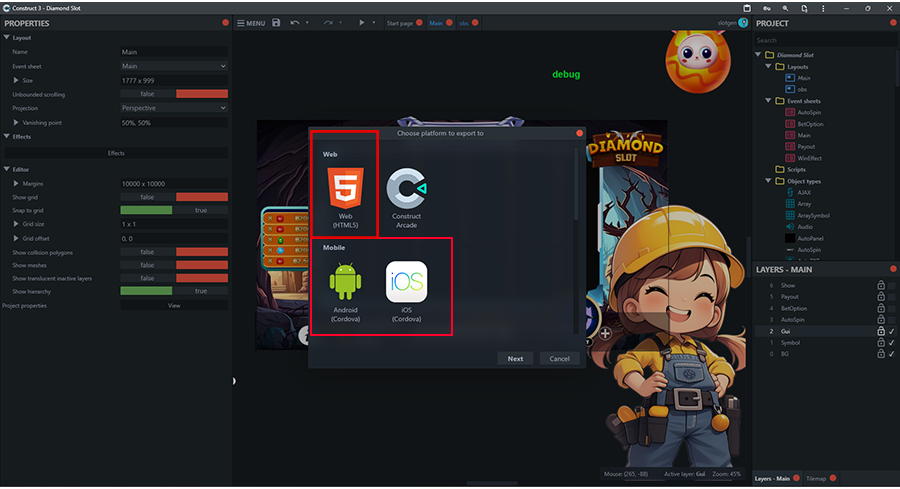
Task: Click the layout Name field
Action: tap(174, 52)
